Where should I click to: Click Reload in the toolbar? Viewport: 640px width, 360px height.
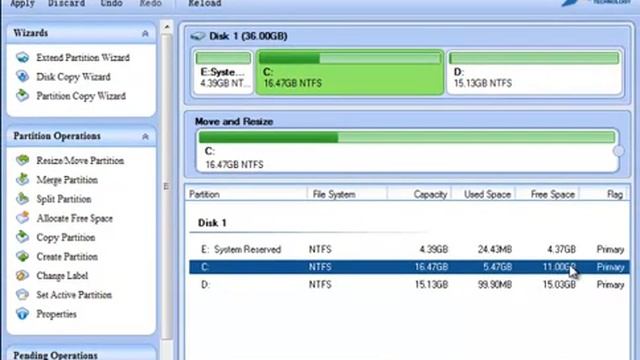click(205, 3)
